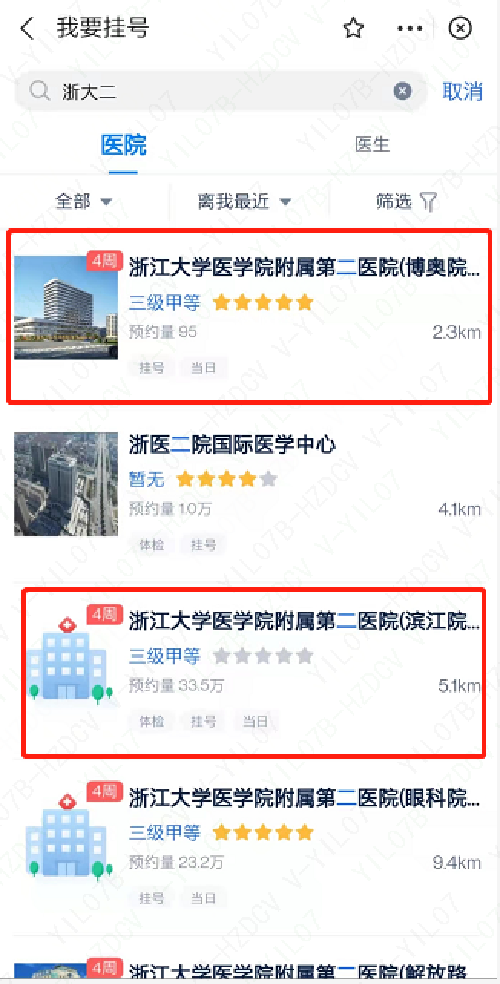500x984 pixels.
Task: Open the three-dots more menu
Action: click(410, 28)
